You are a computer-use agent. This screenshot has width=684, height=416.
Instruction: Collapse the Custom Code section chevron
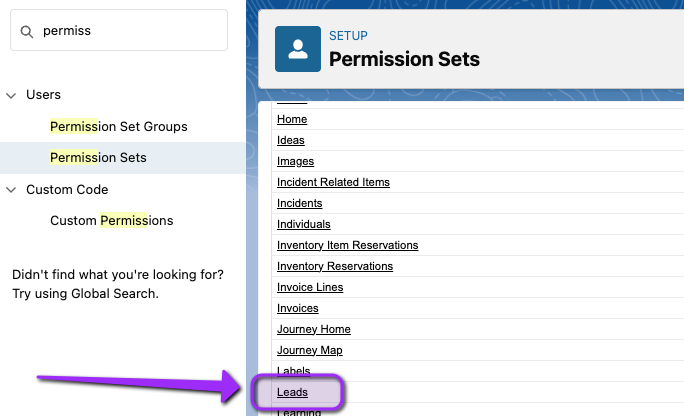(11, 190)
